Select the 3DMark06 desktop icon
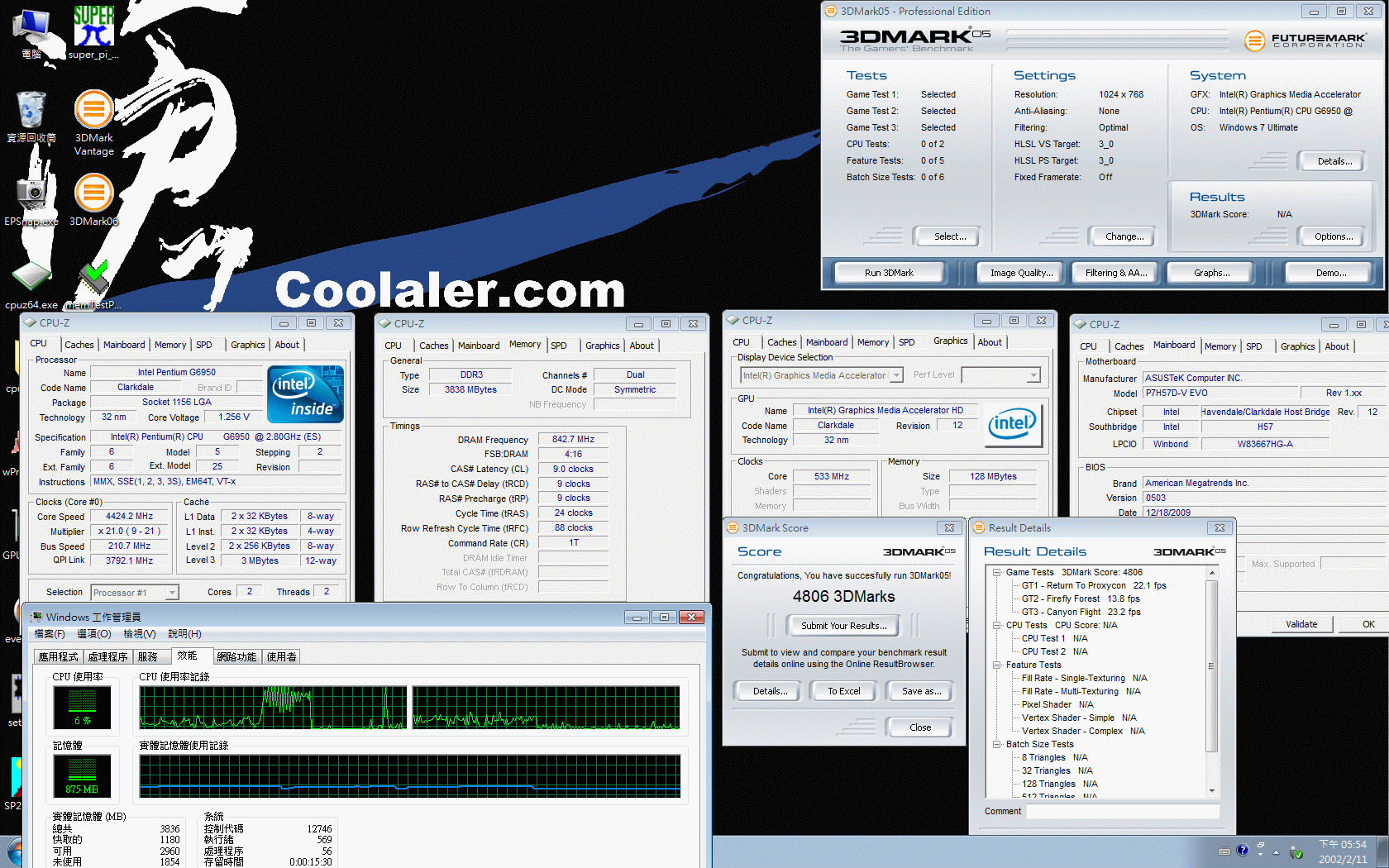 click(93, 199)
